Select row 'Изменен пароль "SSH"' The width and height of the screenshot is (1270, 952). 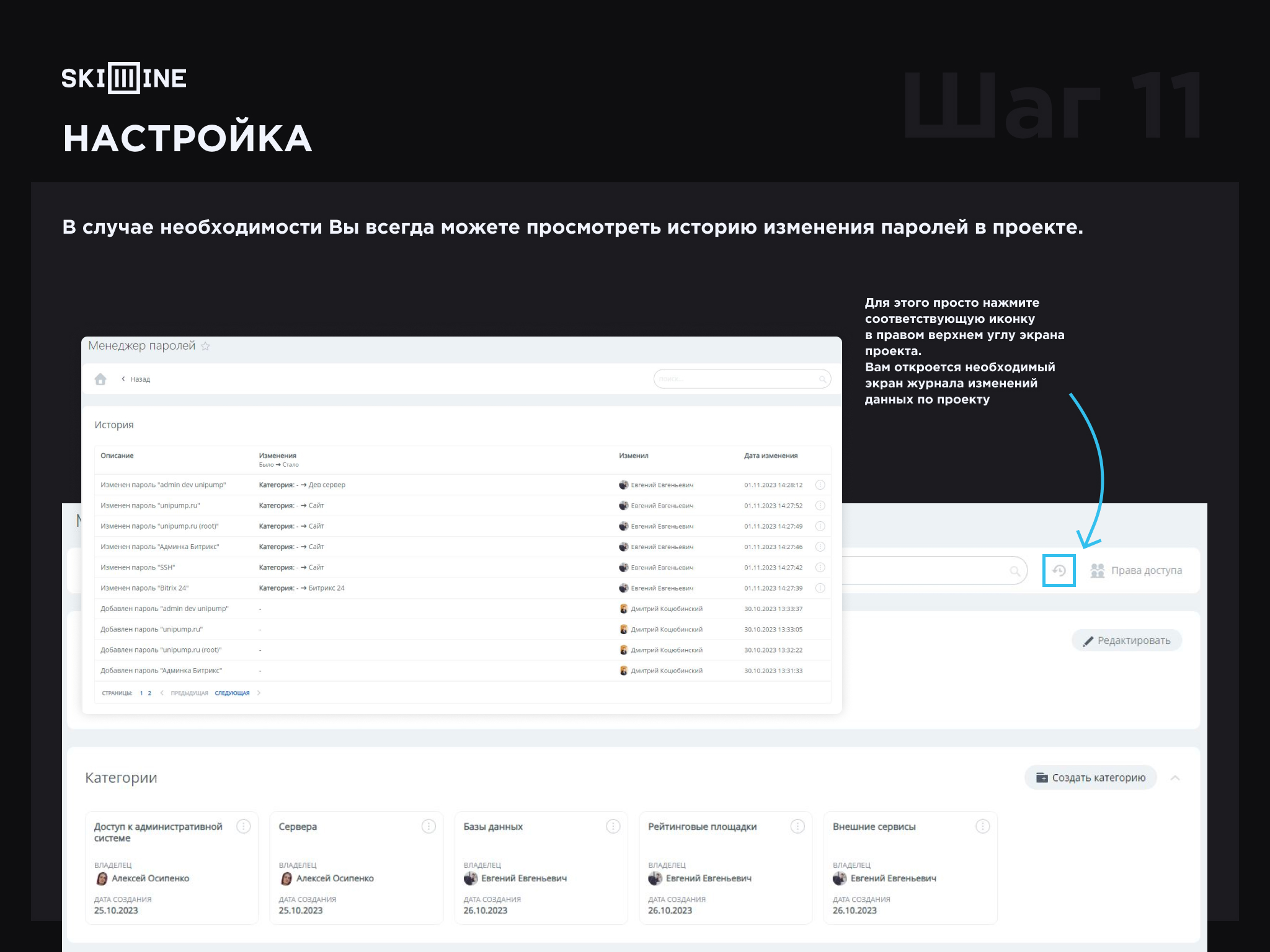coord(463,567)
